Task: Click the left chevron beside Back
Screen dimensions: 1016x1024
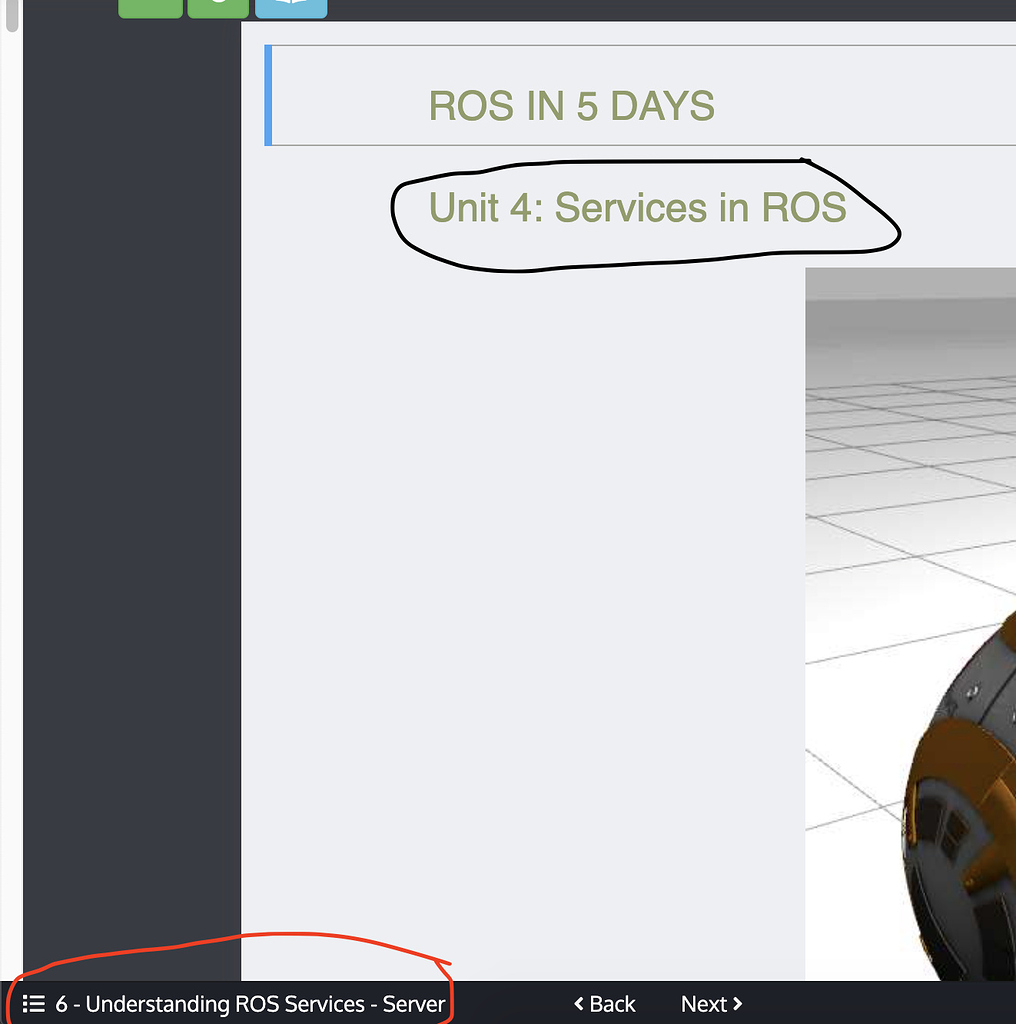Action: [x=579, y=1004]
